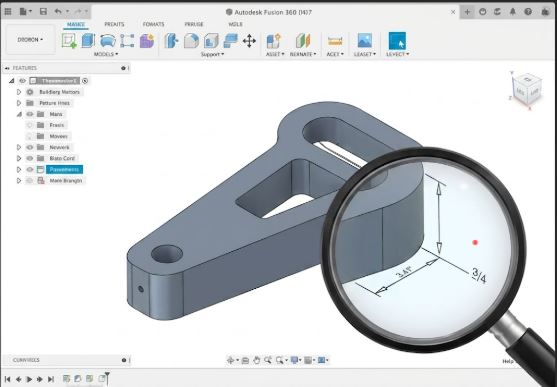
Task: Open the new design tab plus button
Action: click(x=467, y=12)
